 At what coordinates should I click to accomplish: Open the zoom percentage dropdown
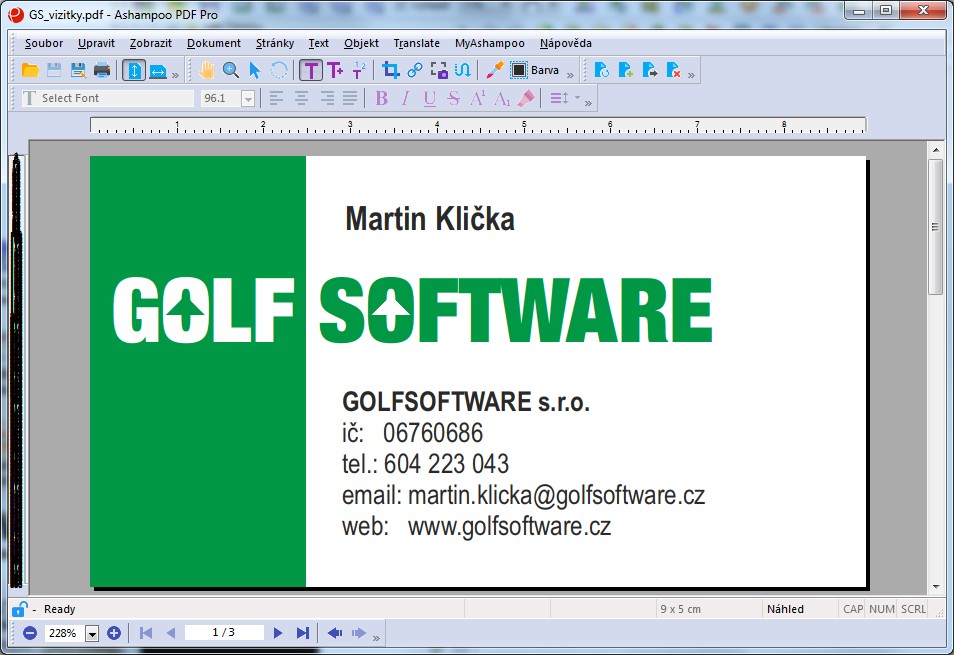(92, 633)
